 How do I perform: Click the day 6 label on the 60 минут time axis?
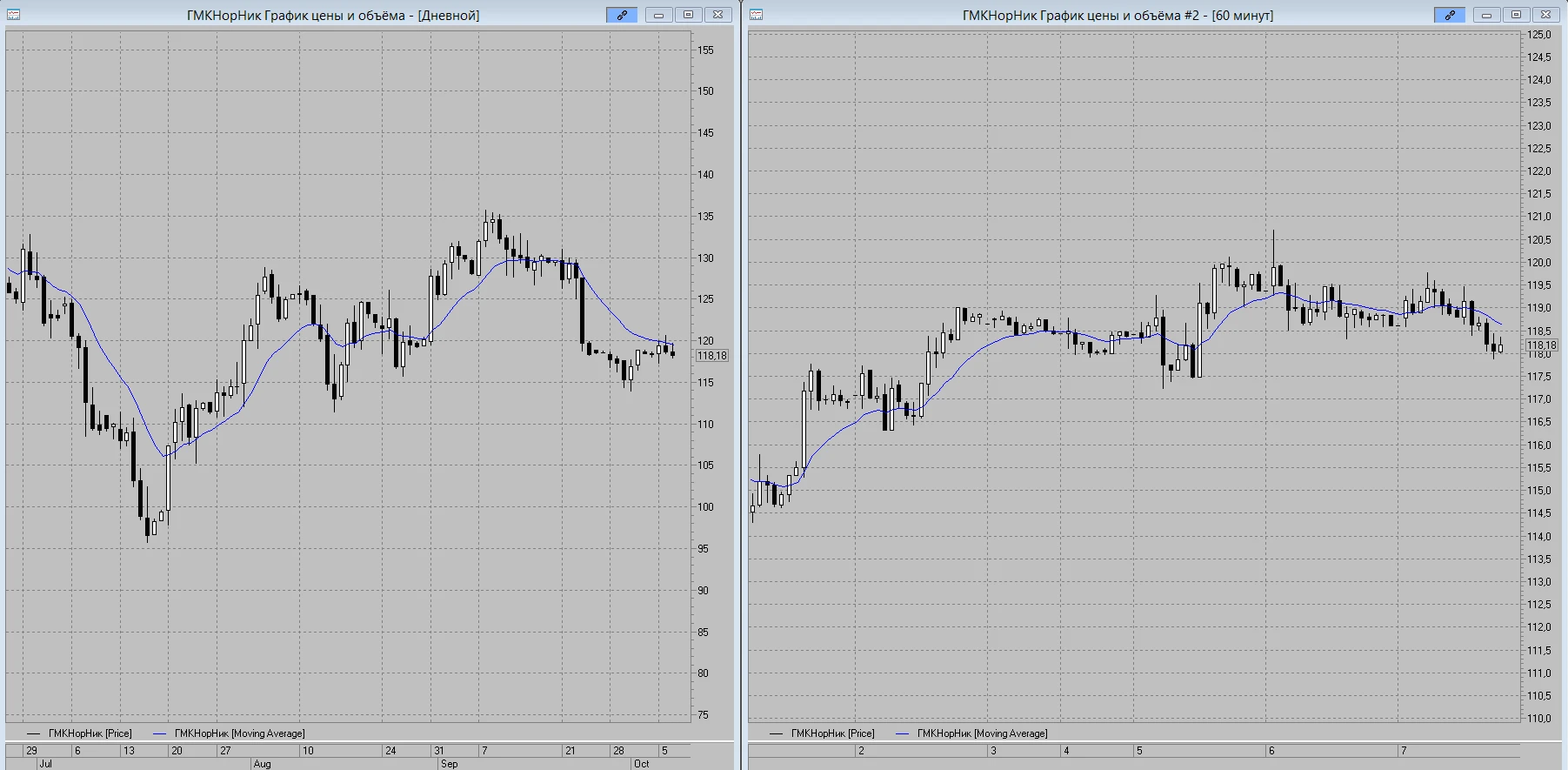(x=1271, y=751)
